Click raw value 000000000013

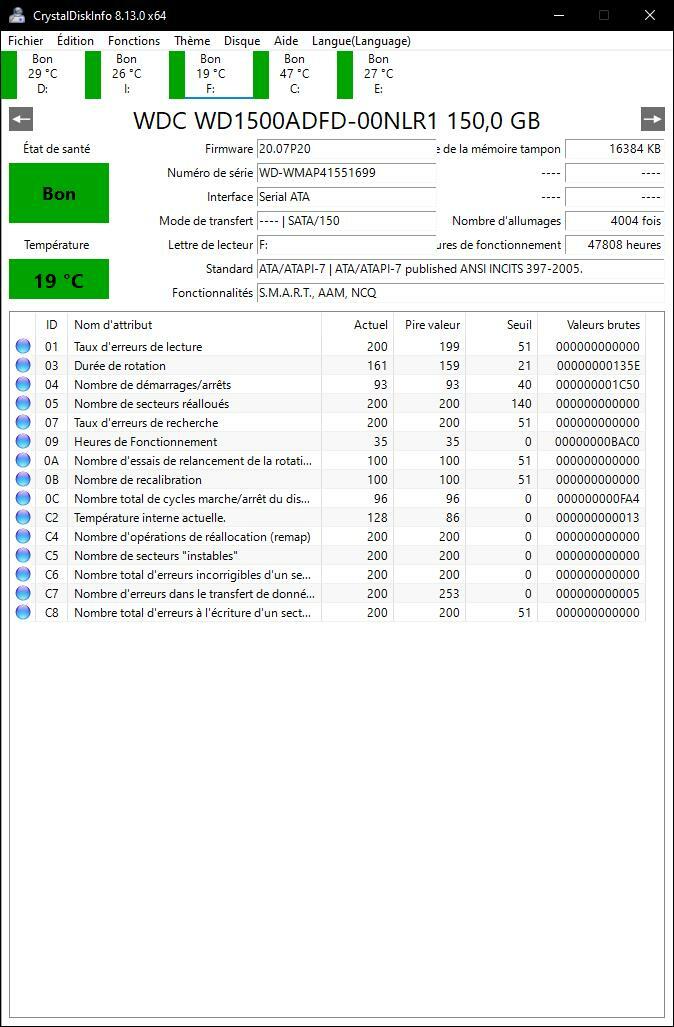598,518
